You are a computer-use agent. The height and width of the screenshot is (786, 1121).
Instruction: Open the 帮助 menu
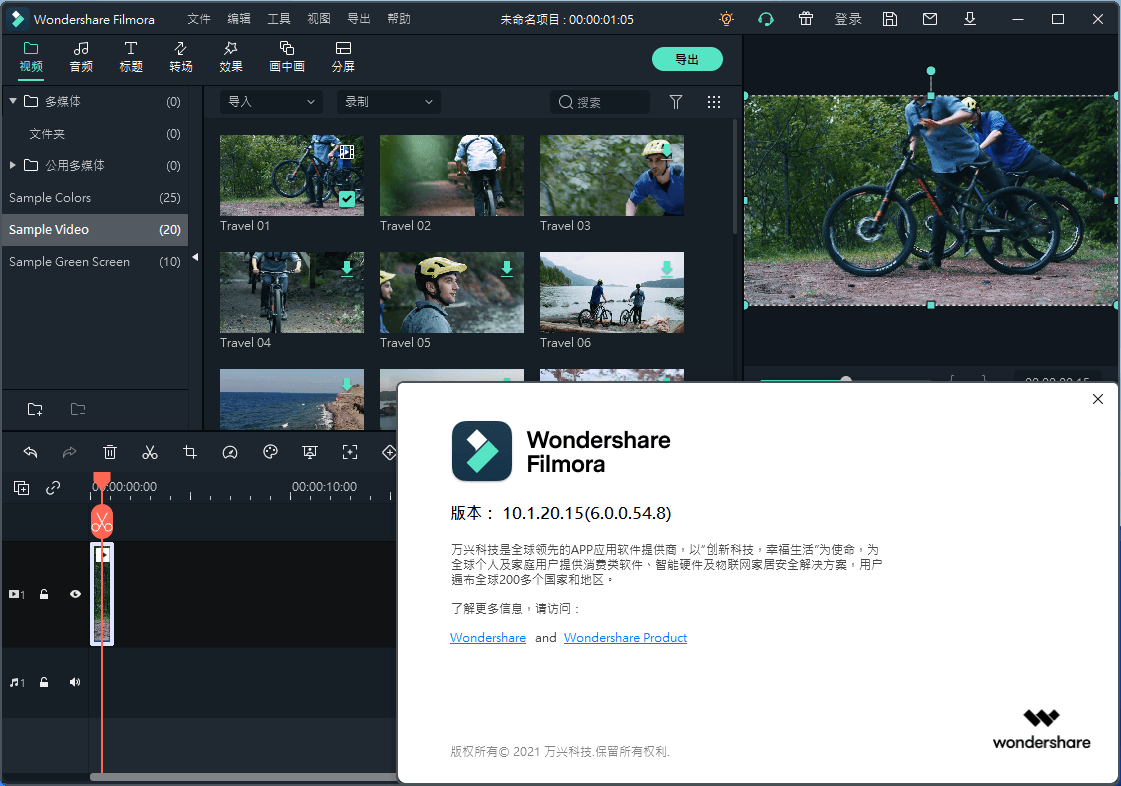[x=399, y=19]
